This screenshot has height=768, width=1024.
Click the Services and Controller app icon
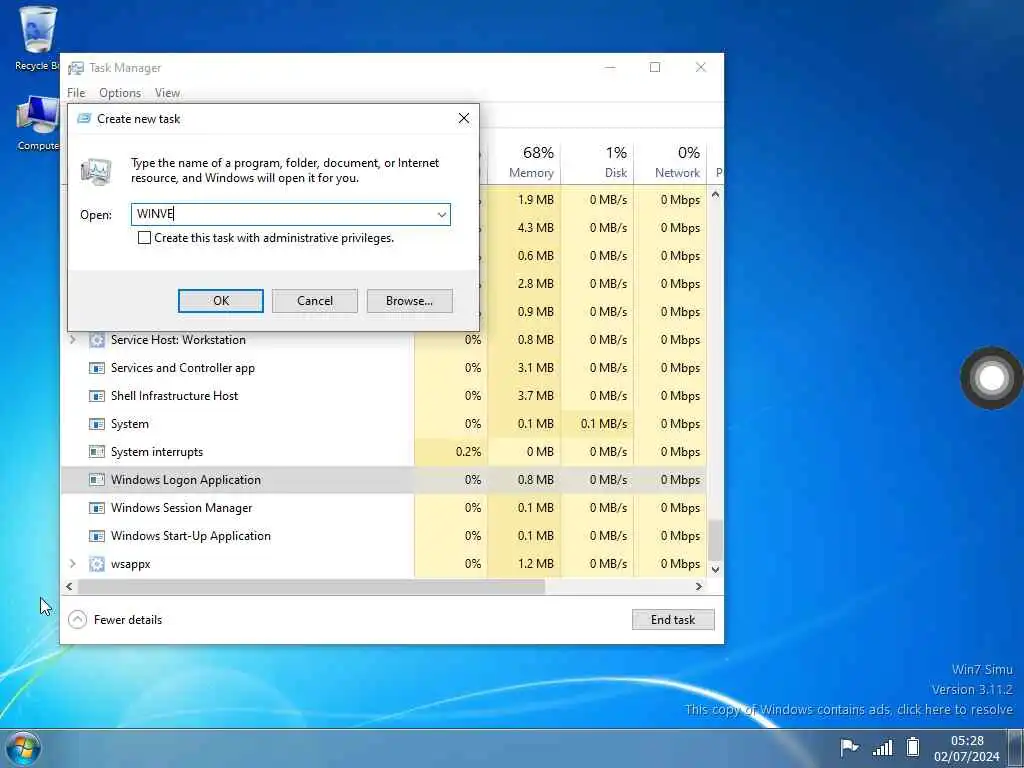(97, 368)
